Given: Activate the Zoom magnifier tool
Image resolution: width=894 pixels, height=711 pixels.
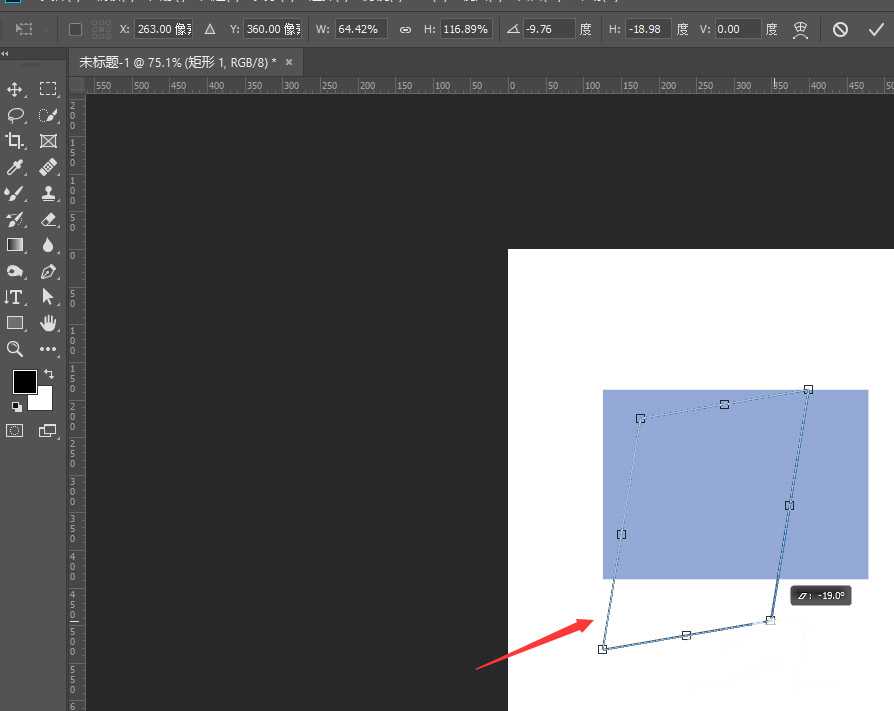Looking at the screenshot, I should tap(15, 349).
